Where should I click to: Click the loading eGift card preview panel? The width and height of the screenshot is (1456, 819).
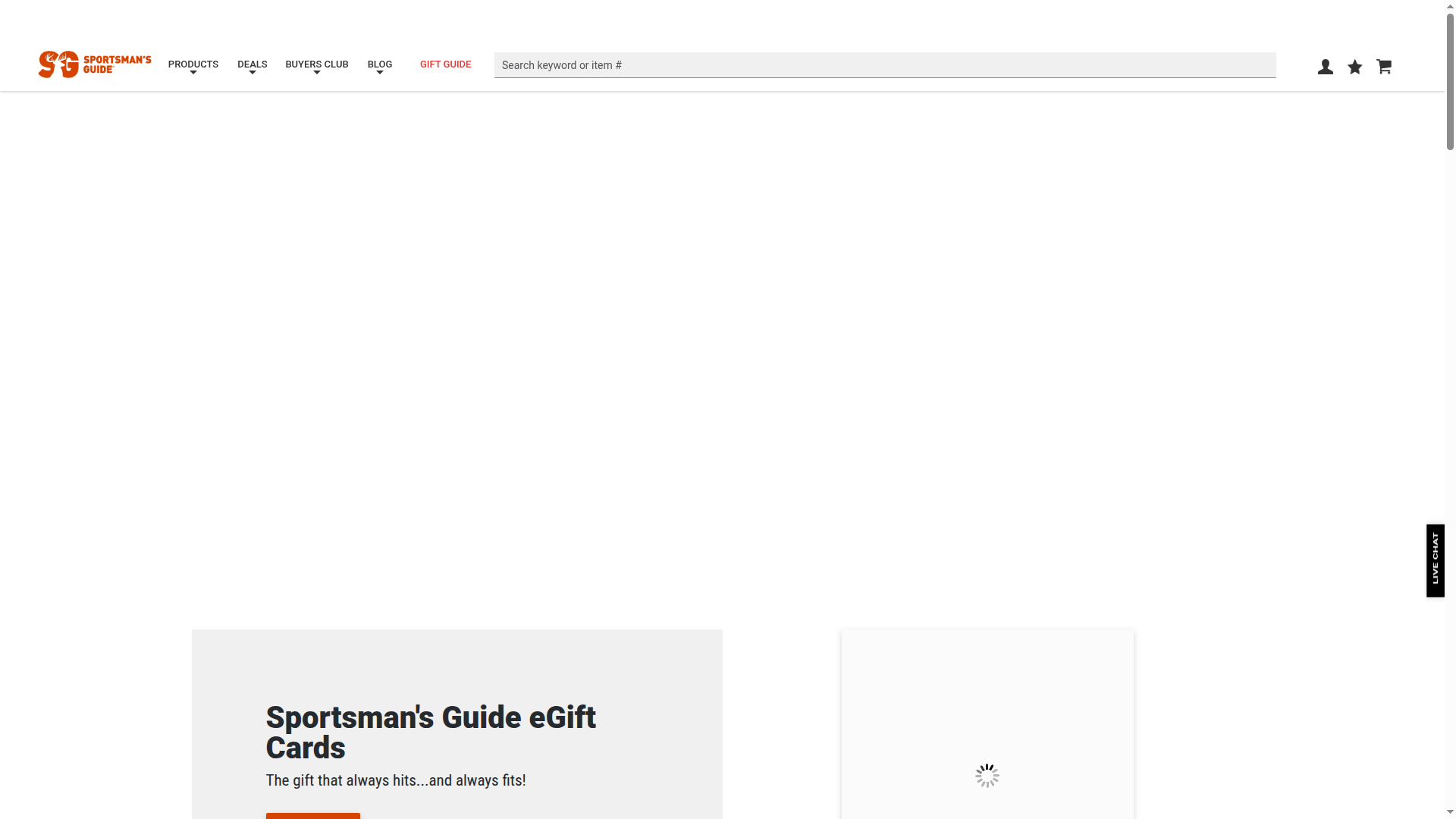pyautogui.click(x=986, y=775)
